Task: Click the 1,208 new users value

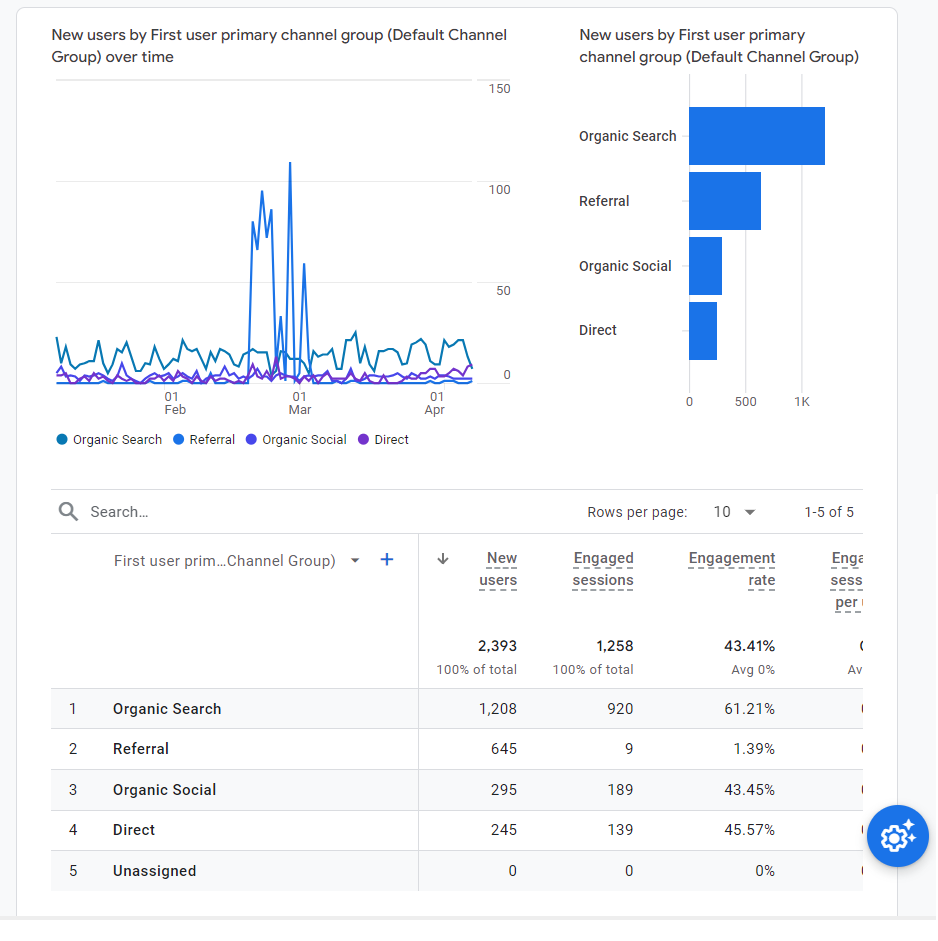Action: (498, 709)
